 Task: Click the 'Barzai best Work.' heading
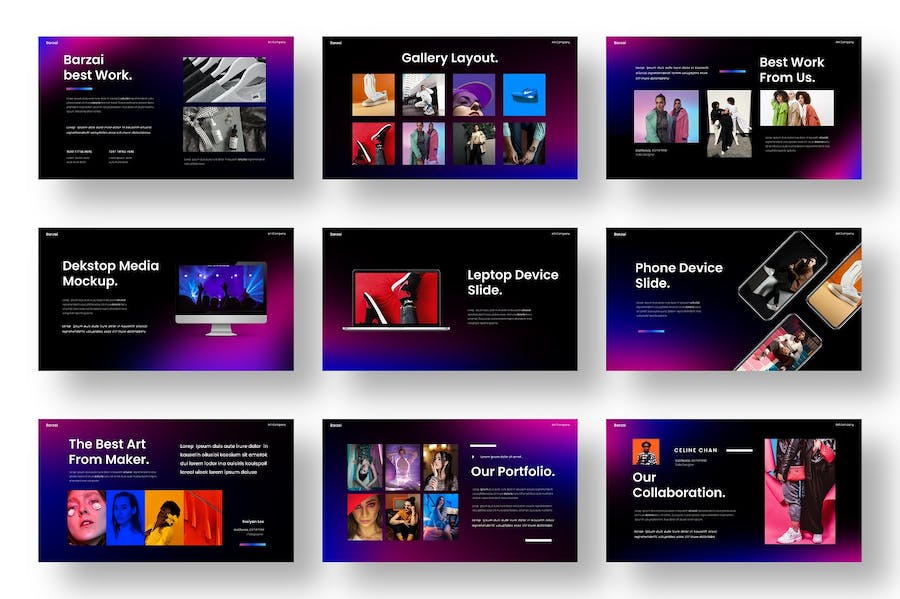98,67
